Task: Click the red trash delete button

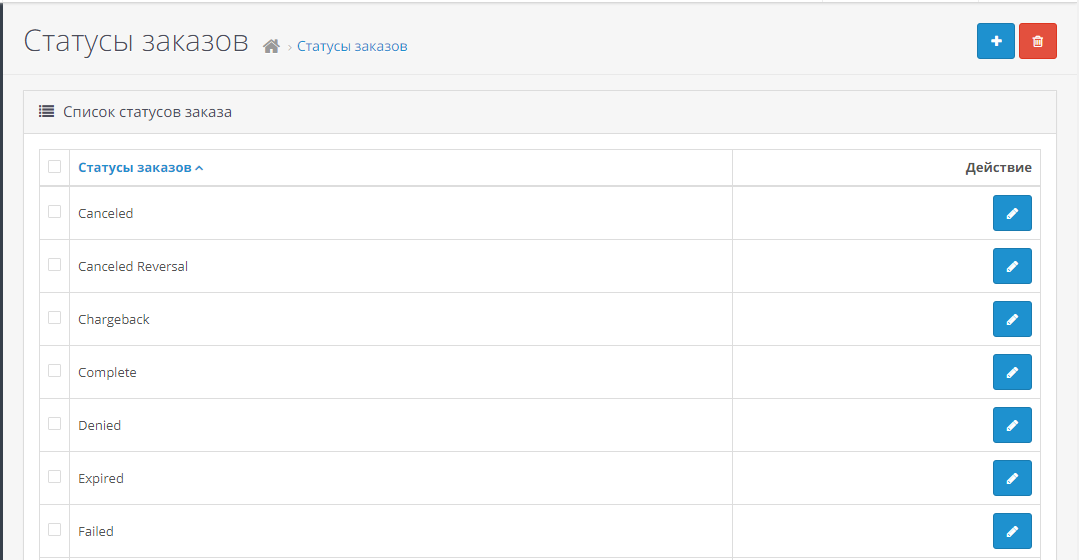Action: 1037,41
